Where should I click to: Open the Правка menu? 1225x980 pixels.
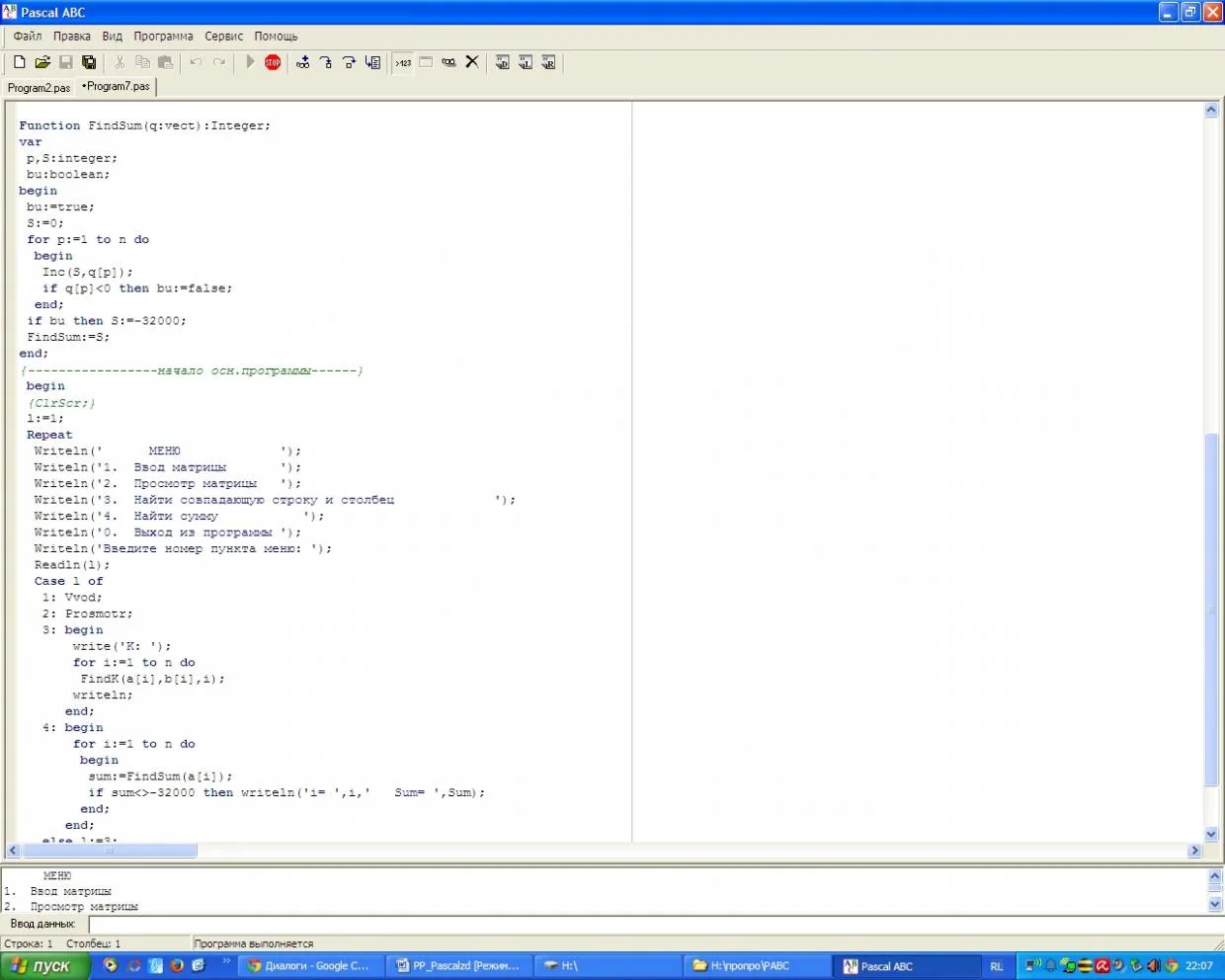[72, 37]
